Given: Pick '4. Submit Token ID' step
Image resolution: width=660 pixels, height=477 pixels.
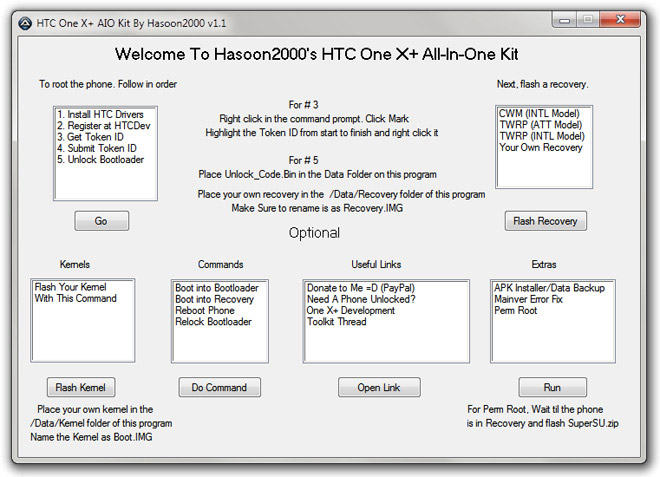Looking at the screenshot, I should tap(97, 148).
